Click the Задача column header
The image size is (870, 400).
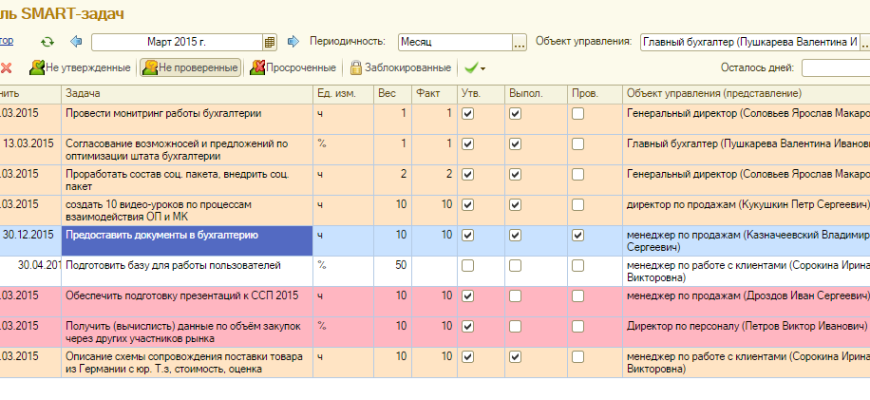pos(186,93)
